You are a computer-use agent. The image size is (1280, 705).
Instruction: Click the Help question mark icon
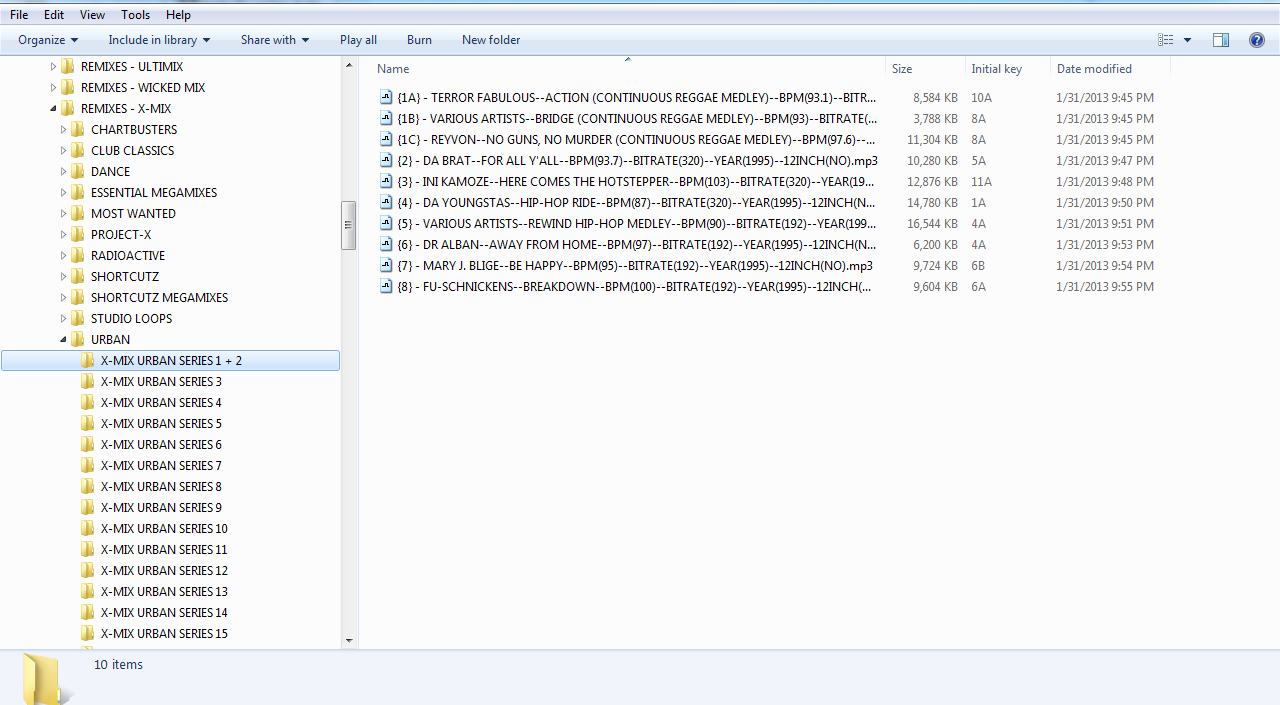(x=1257, y=40)
